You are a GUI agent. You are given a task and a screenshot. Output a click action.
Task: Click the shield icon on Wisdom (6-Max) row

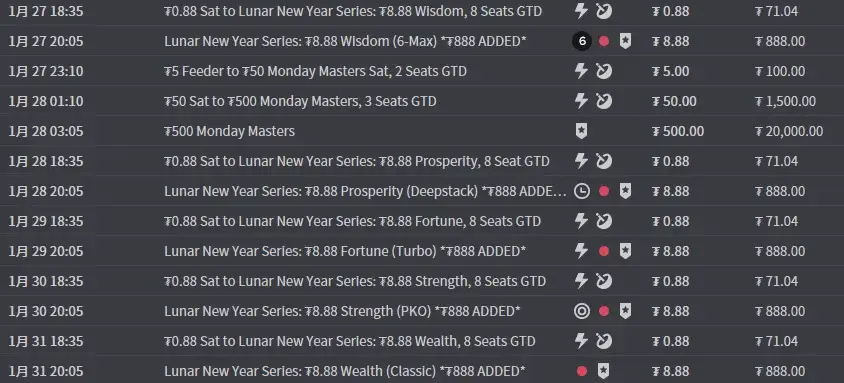[x=625, y=41]
